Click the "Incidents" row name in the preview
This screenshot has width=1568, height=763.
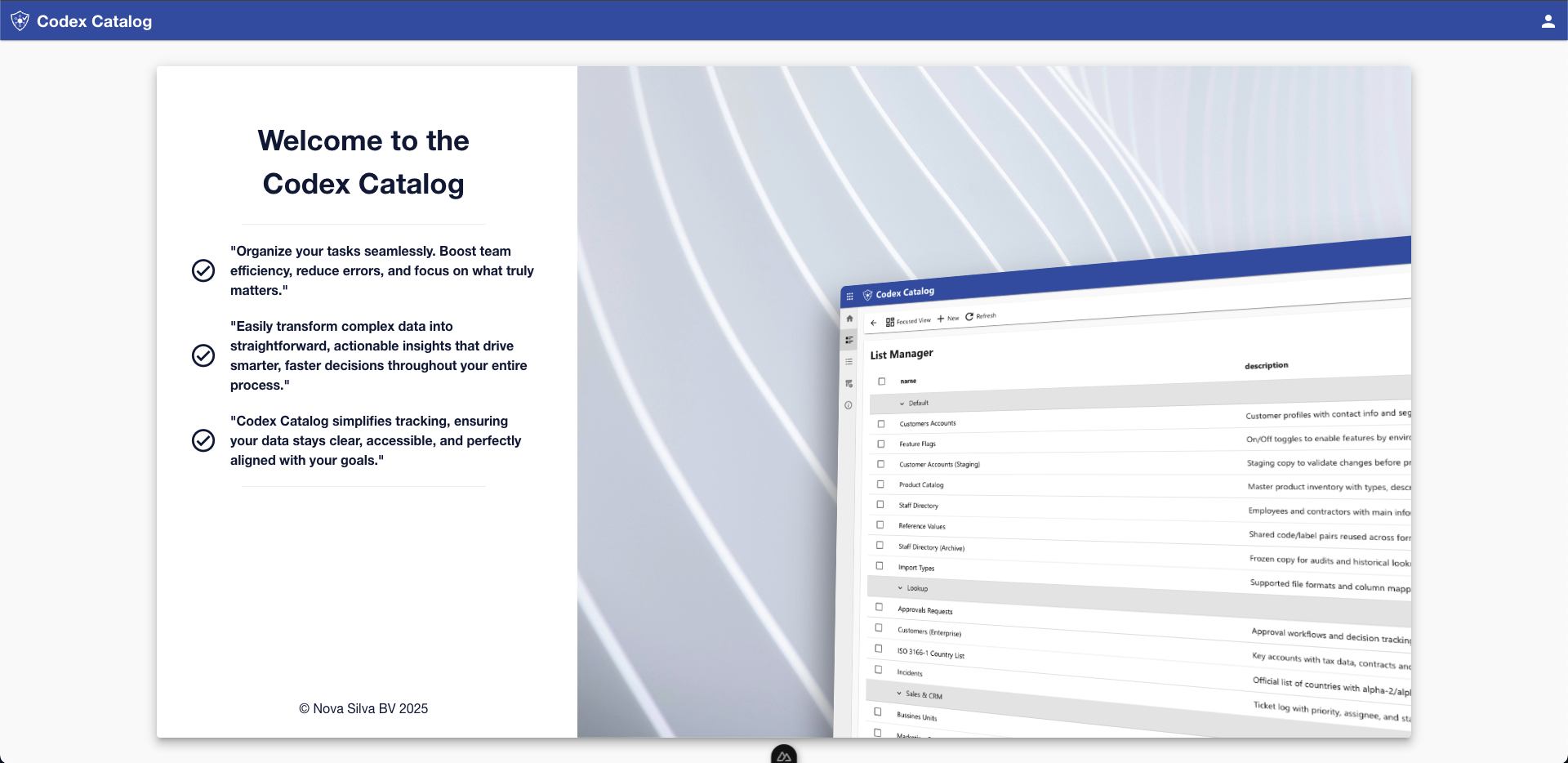tap(910, 673)
